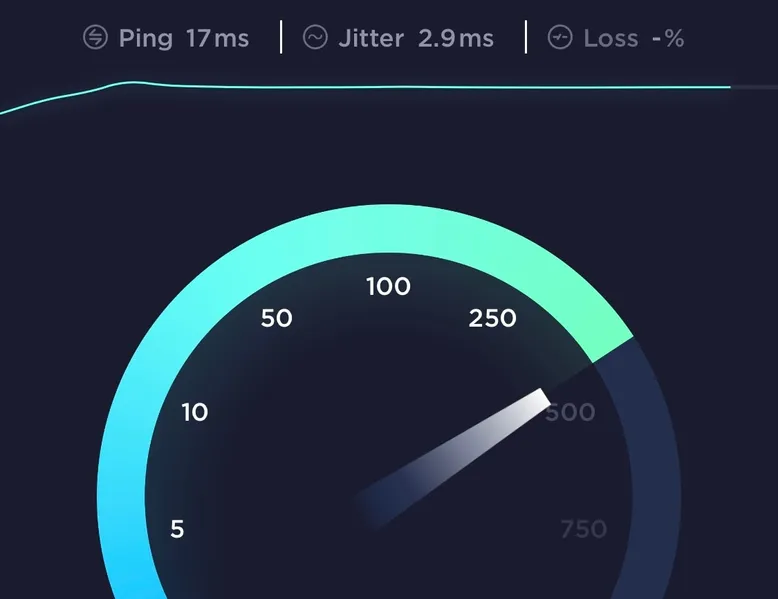This screenshot has width=778, height=599.
Task: Select the Jitter 2.9 ms reading
Action: pyautogui.click(x=416, y=38)
